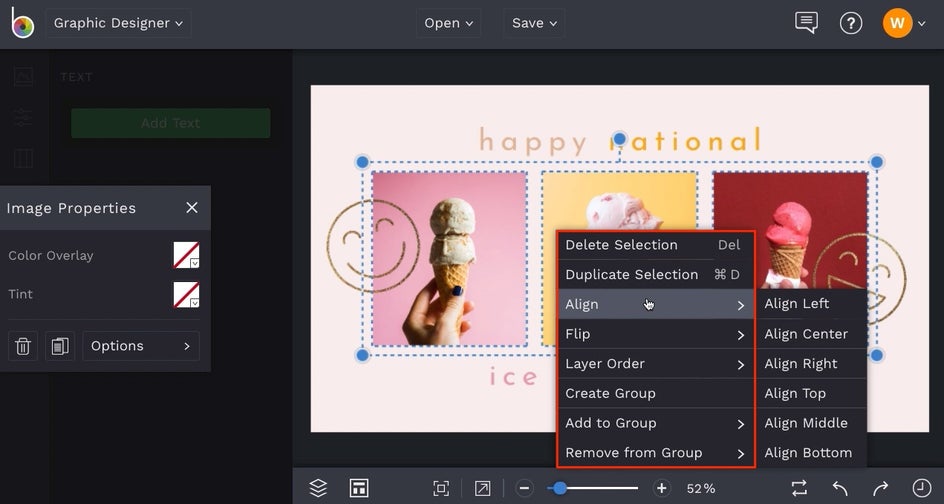
Task: Expand the account menu chevron
Action: (x=922, y=24)
